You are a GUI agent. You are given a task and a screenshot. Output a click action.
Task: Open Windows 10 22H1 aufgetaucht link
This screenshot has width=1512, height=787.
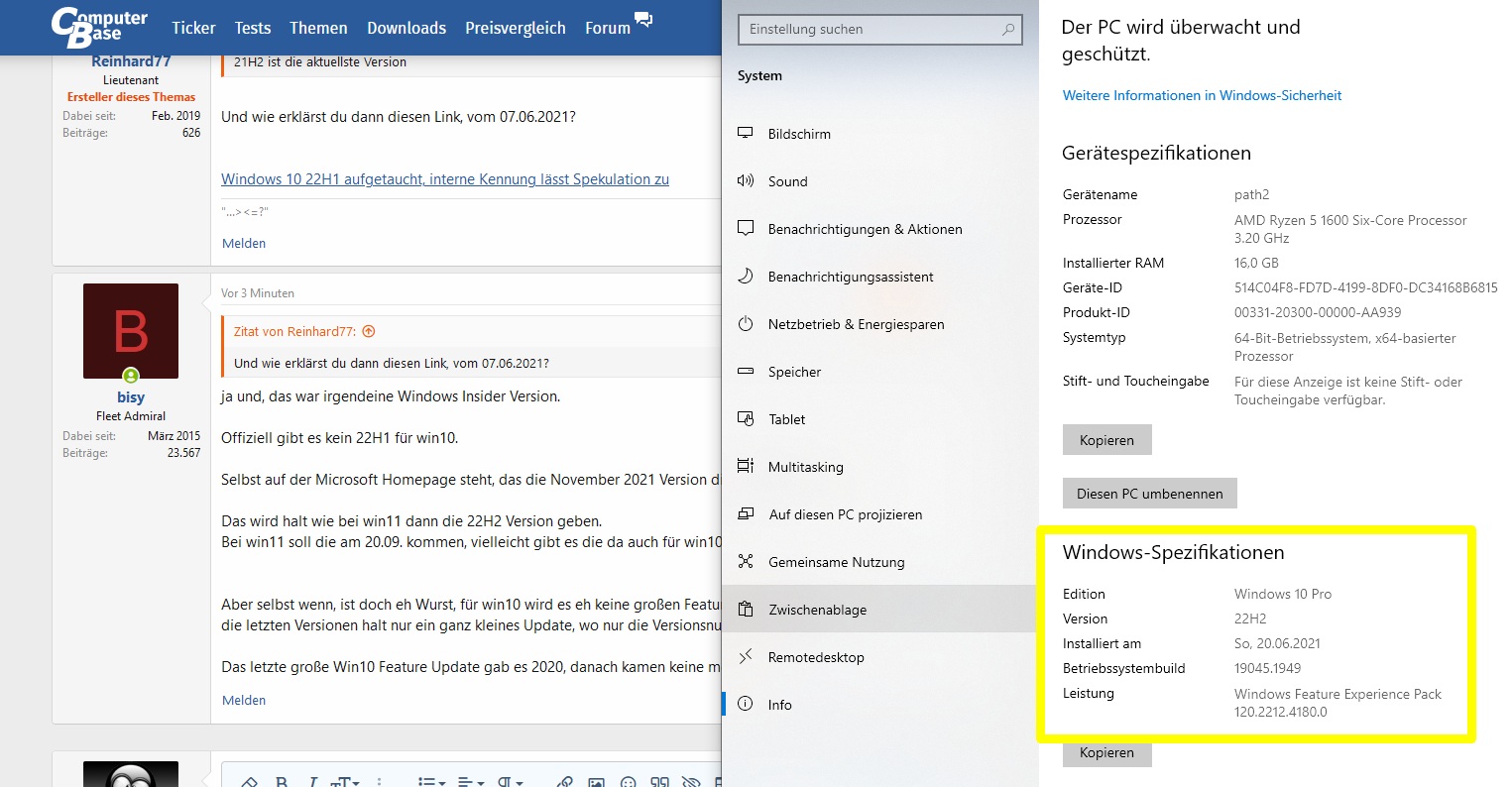click(445, 179)
